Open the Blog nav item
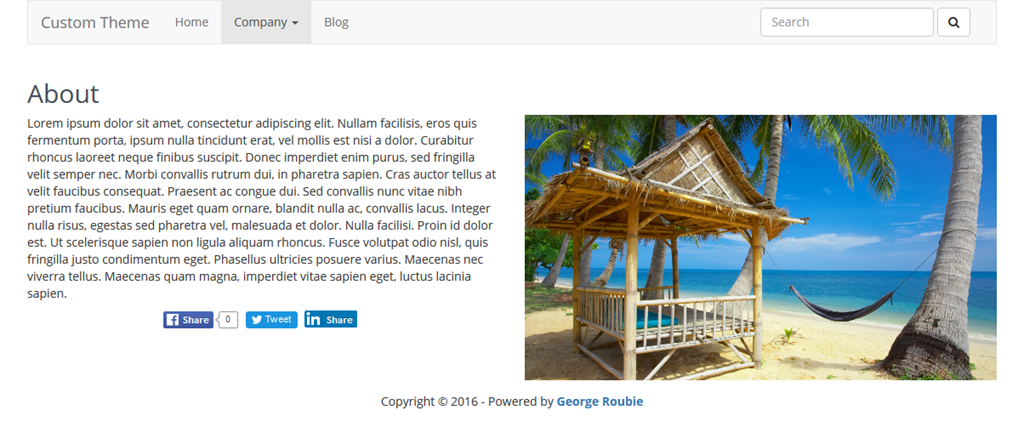The image size is (1024, 433). click(x=336, y=22)
